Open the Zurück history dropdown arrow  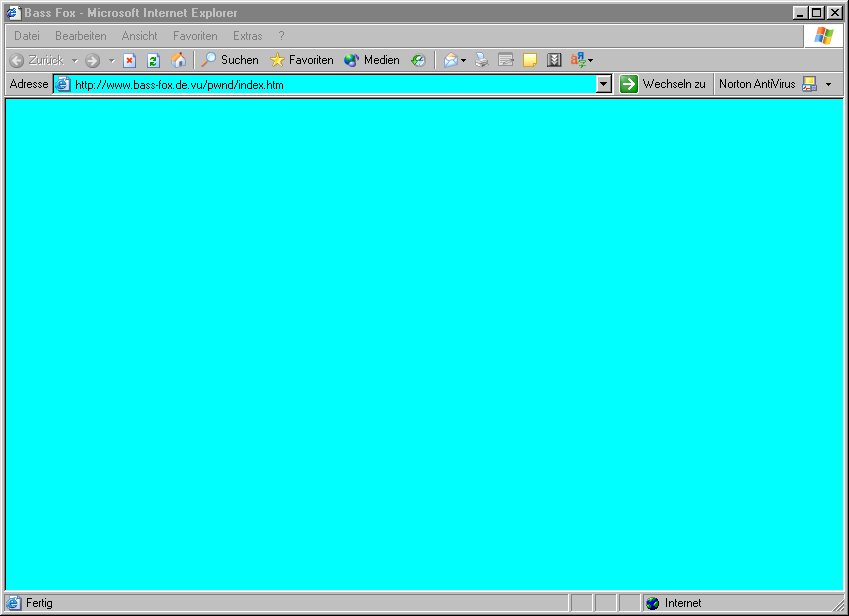tap(75, 61)
